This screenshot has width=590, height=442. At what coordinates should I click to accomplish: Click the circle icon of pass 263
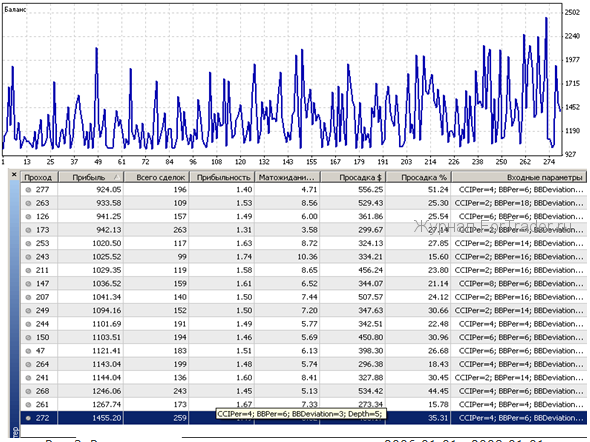tap(28, 204)
